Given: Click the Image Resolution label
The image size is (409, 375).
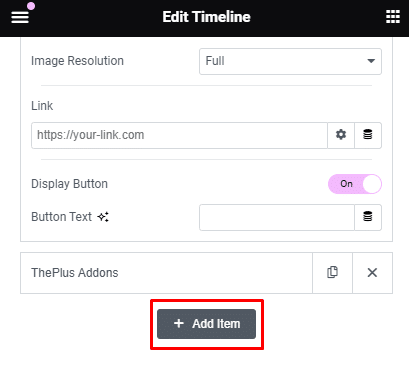Looking at the screenshot, I should pyautogui.click(x=77, y=61).
